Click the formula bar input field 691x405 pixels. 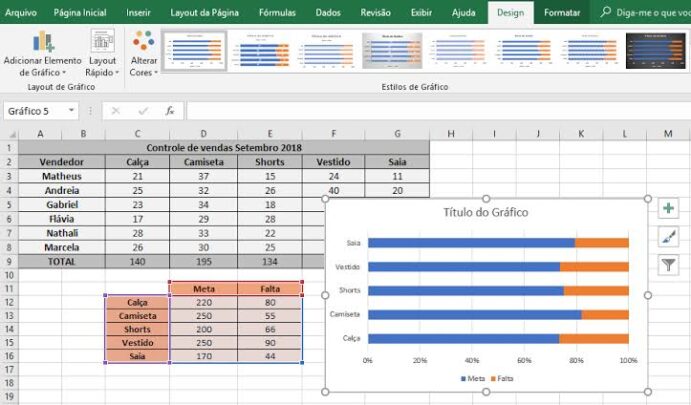point(438,111)
